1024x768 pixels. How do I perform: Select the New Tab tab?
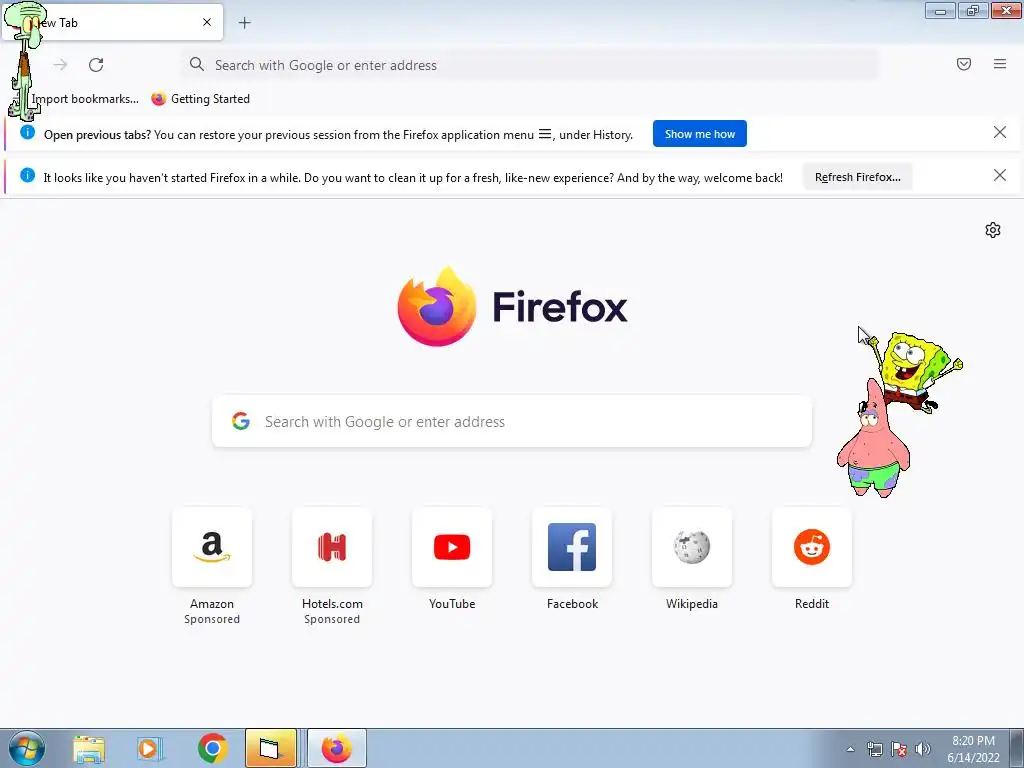pos(112,23)
